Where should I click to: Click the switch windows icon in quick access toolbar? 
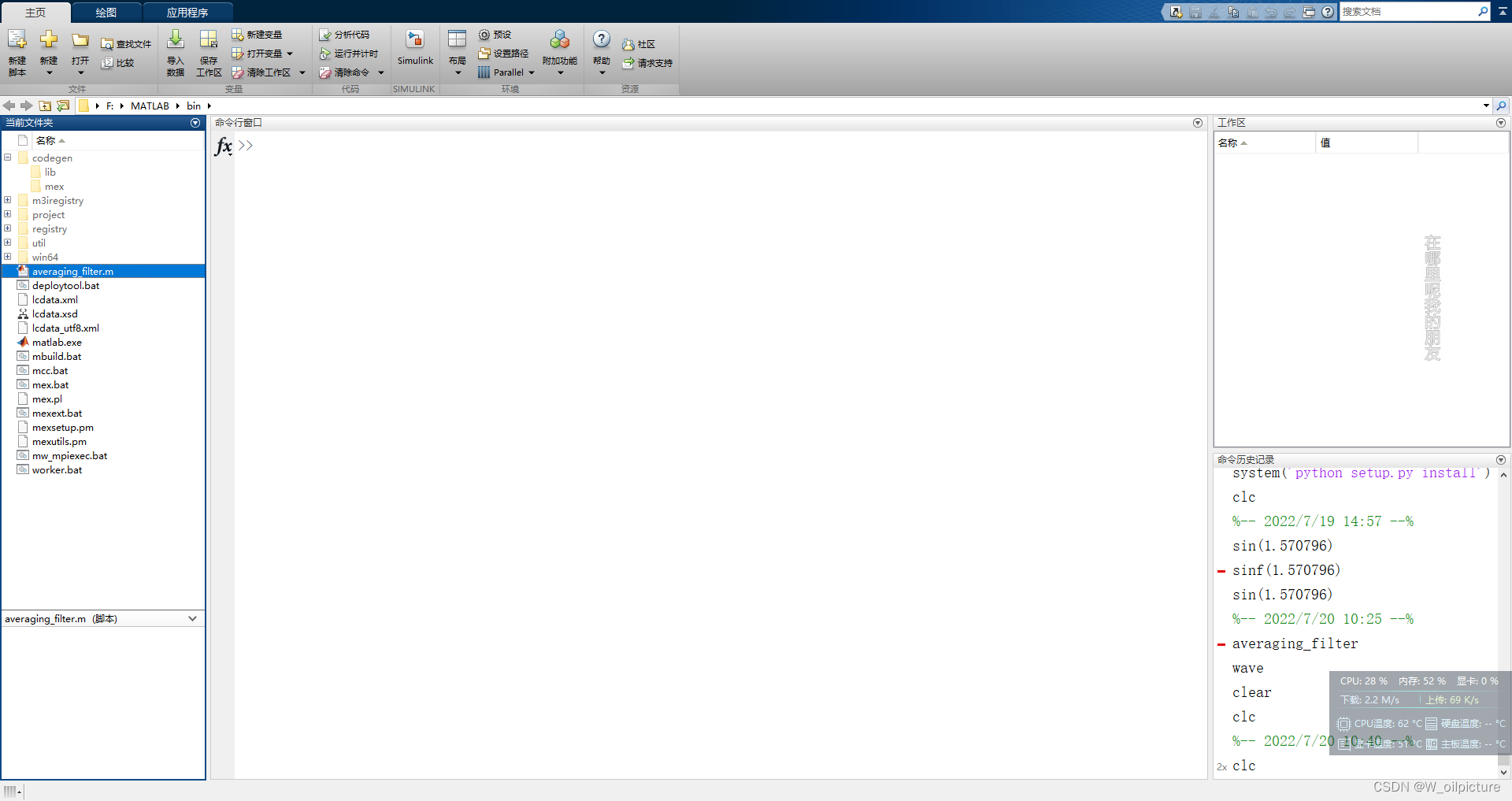1309,12
